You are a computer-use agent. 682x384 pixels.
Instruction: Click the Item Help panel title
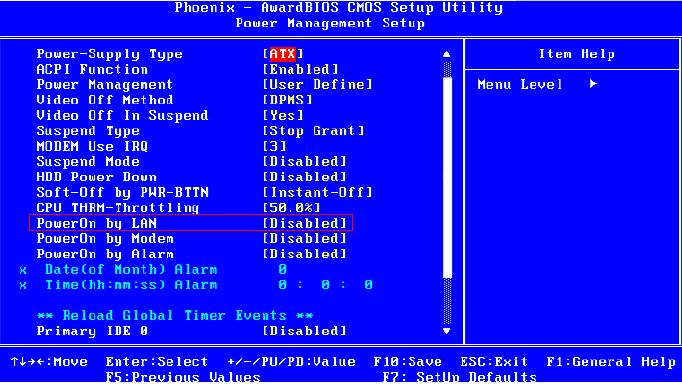coord(577,54)
